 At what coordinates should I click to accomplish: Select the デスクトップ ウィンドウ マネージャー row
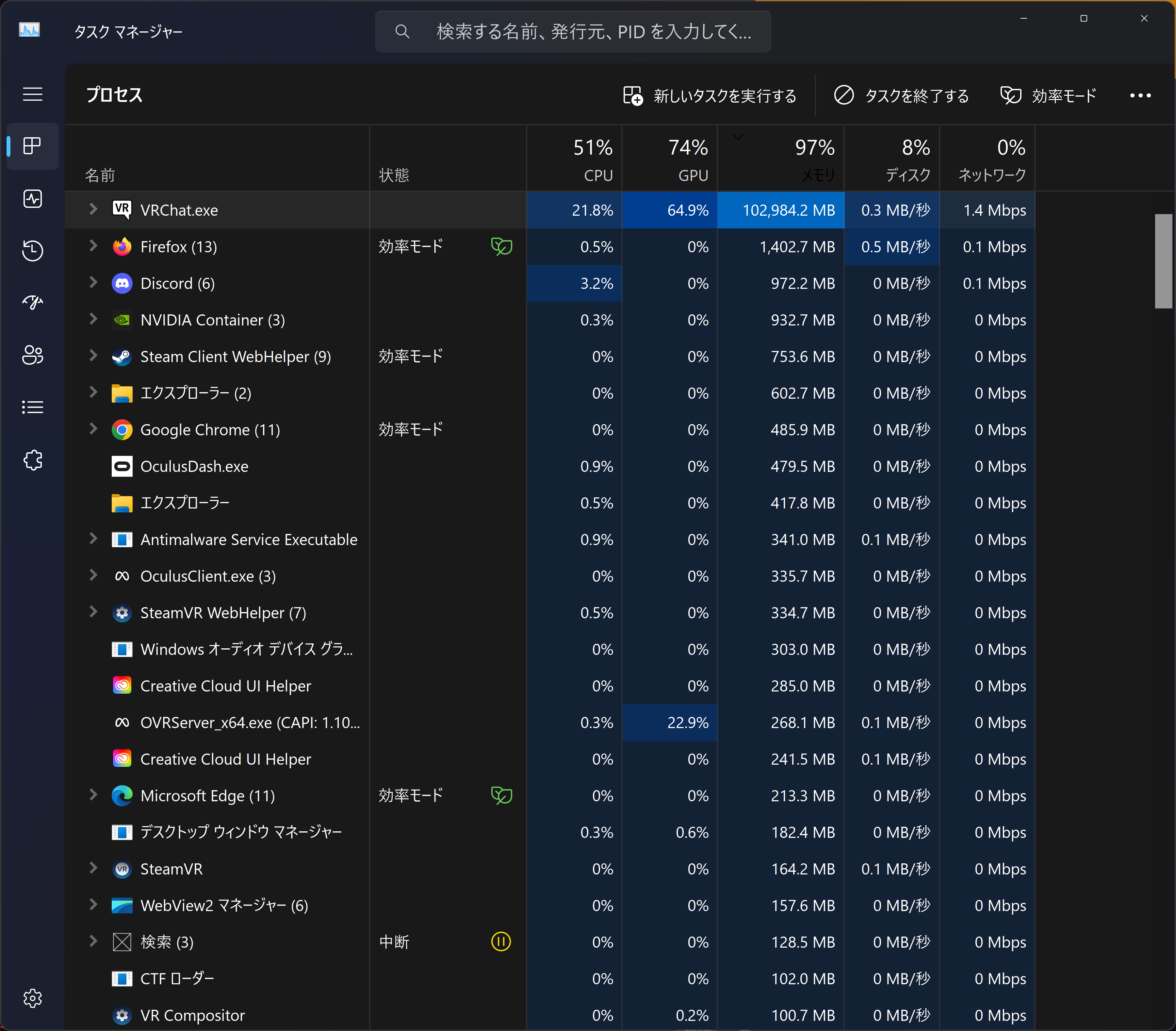pos(550,833)
